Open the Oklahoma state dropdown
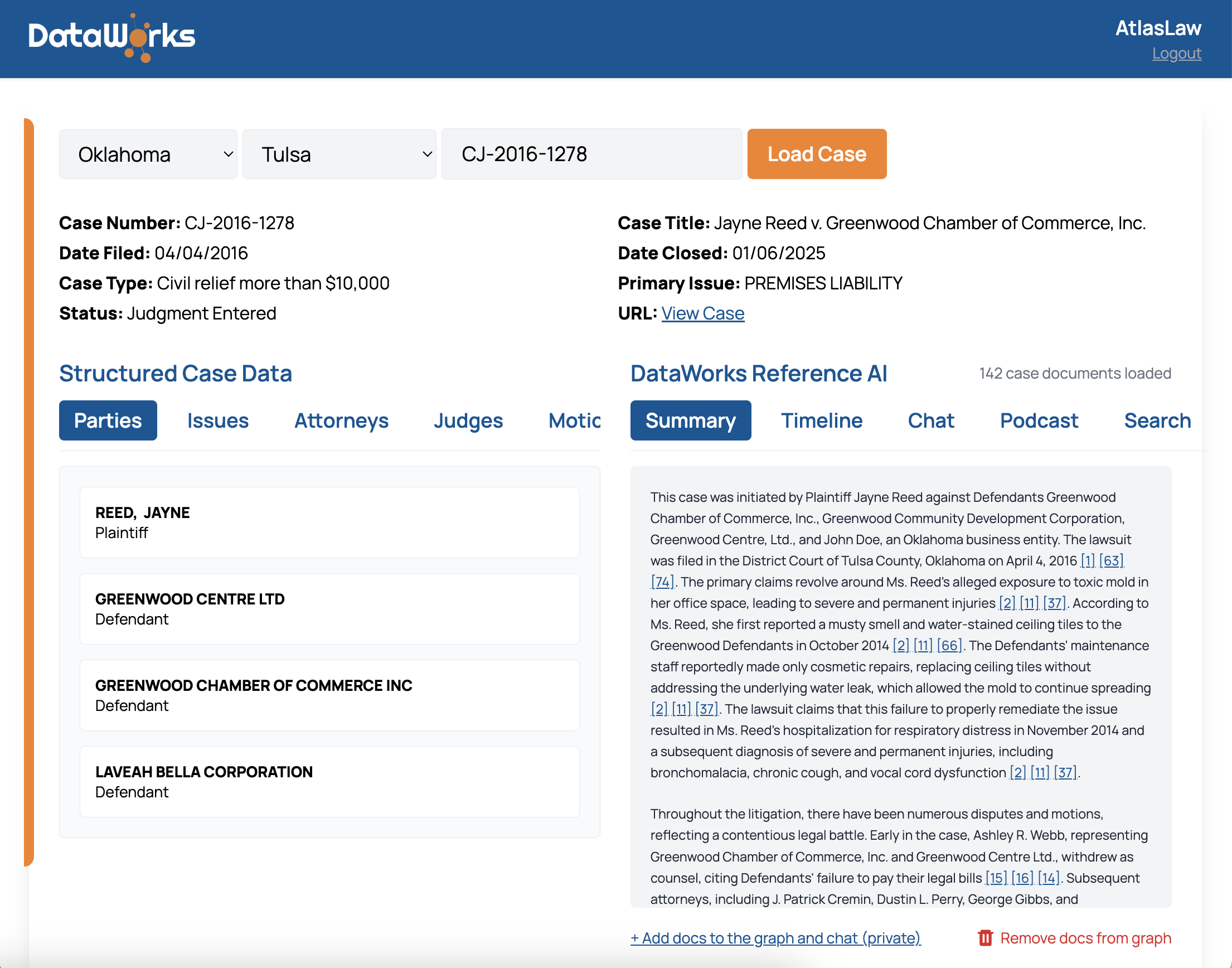 pos(148,154)
